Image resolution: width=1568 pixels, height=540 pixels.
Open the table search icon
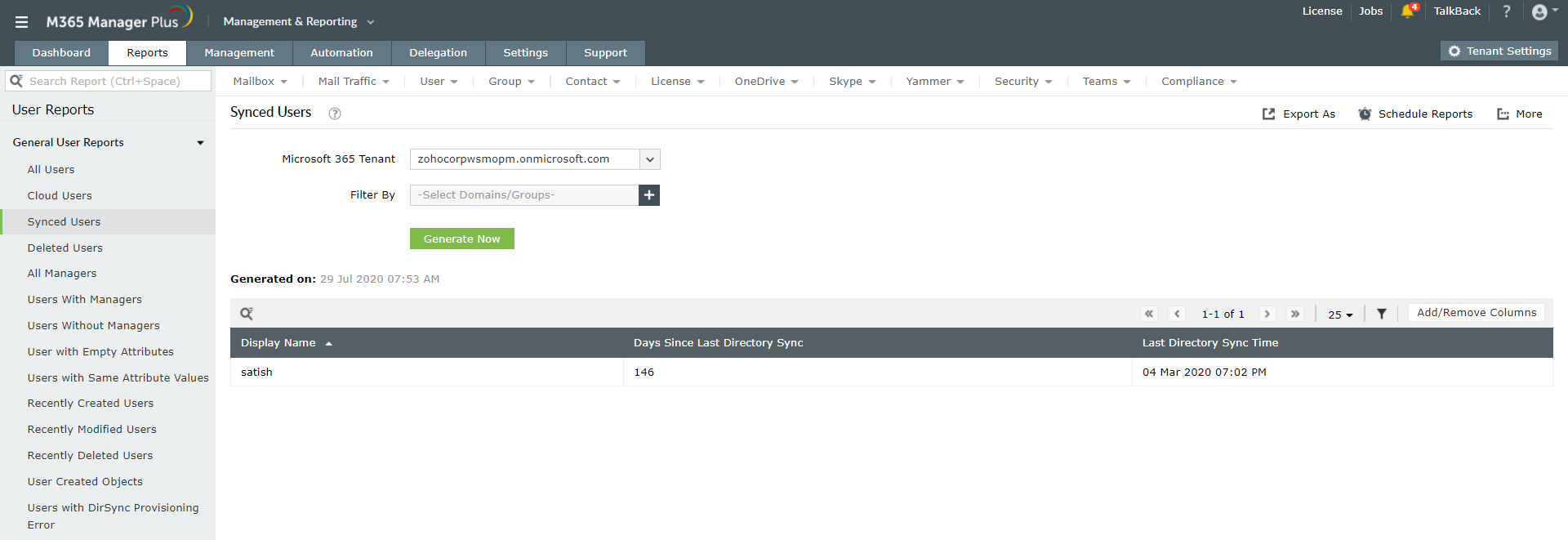(x=247, y=314)
